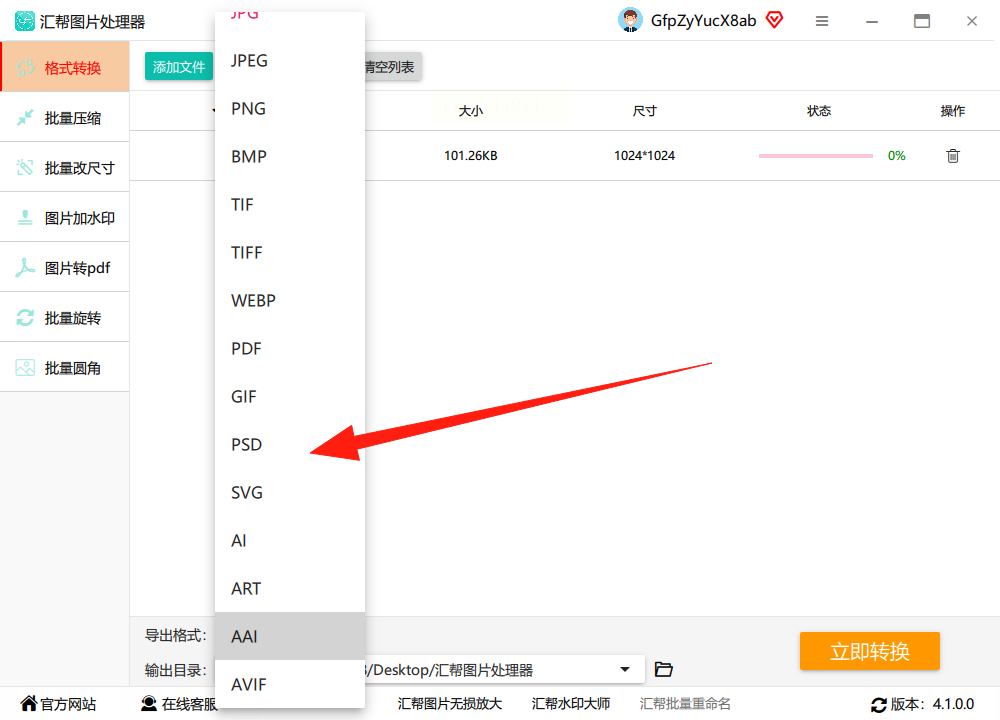Click the 在线客服 support icon
Screen dimensions: 1000x720
pyautogui.click(x=149, y=703)
